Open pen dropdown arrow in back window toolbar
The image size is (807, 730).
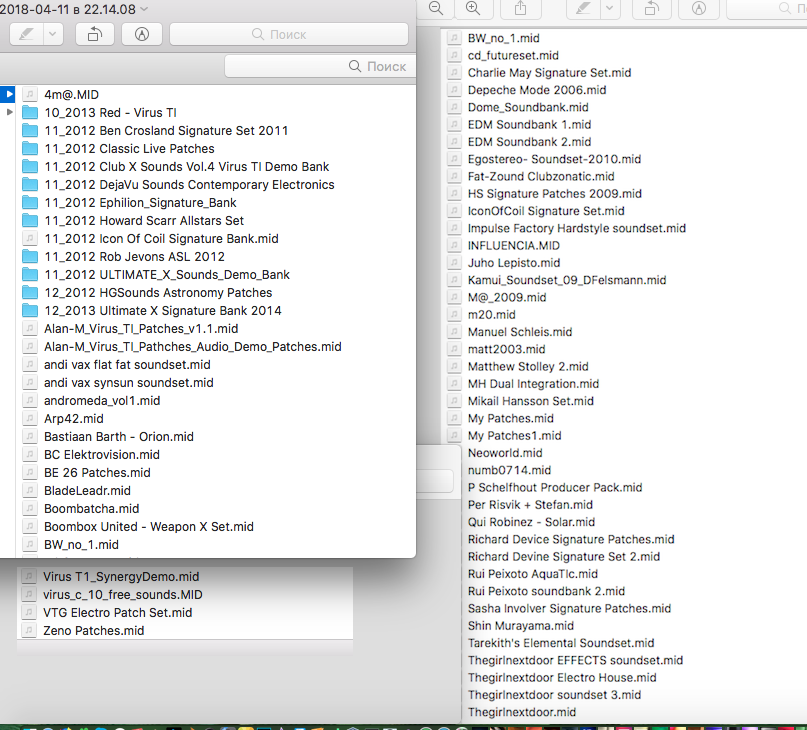[x=610, y=8]
